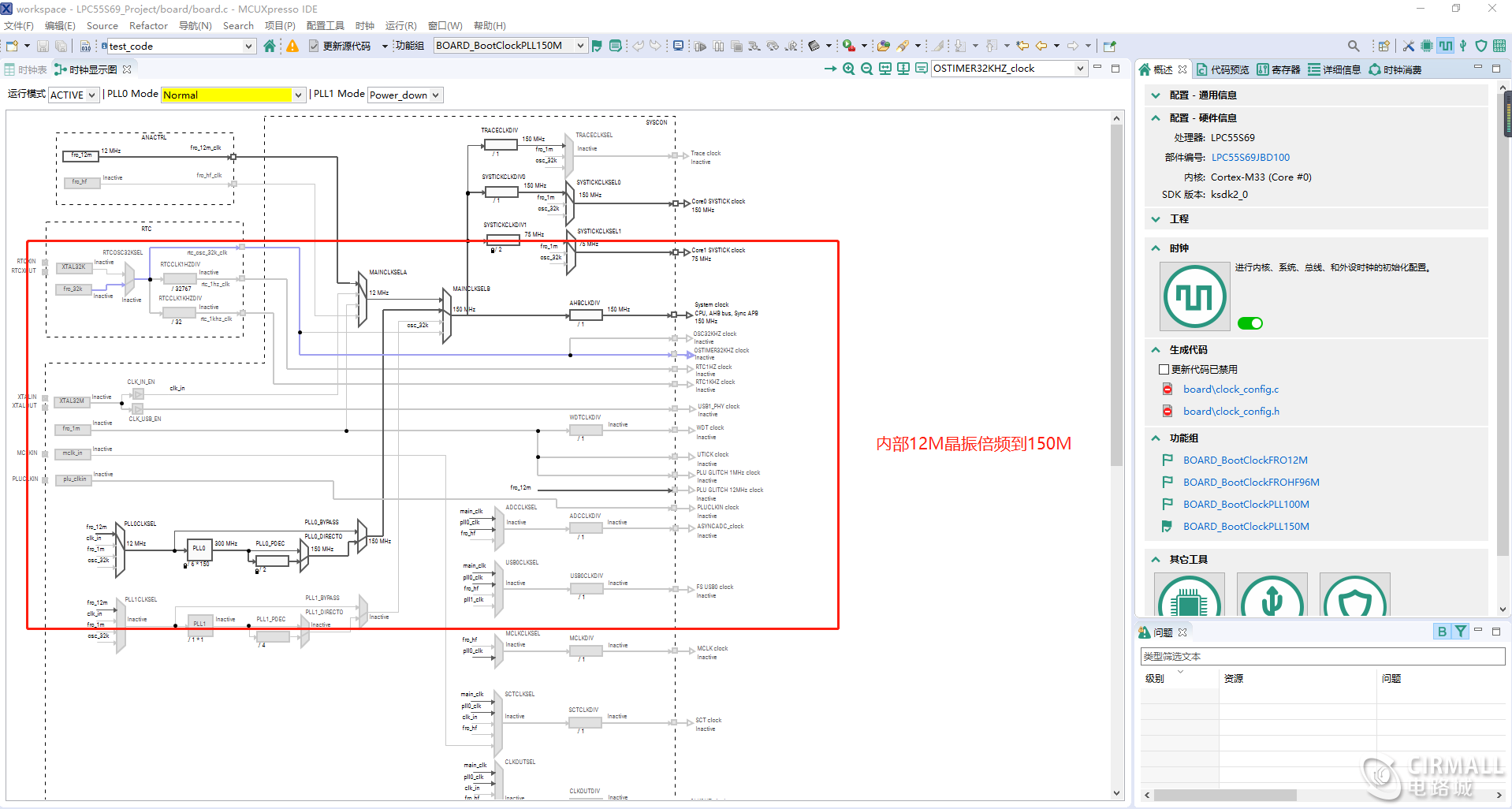Click the Step Over debug icon
This screenshot has width=1512, height=809.
773,46
